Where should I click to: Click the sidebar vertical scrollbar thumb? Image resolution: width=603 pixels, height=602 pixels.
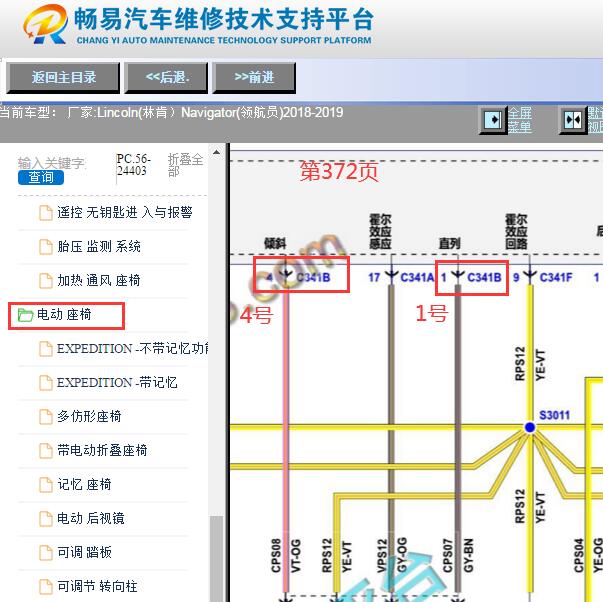coord(217,559)
